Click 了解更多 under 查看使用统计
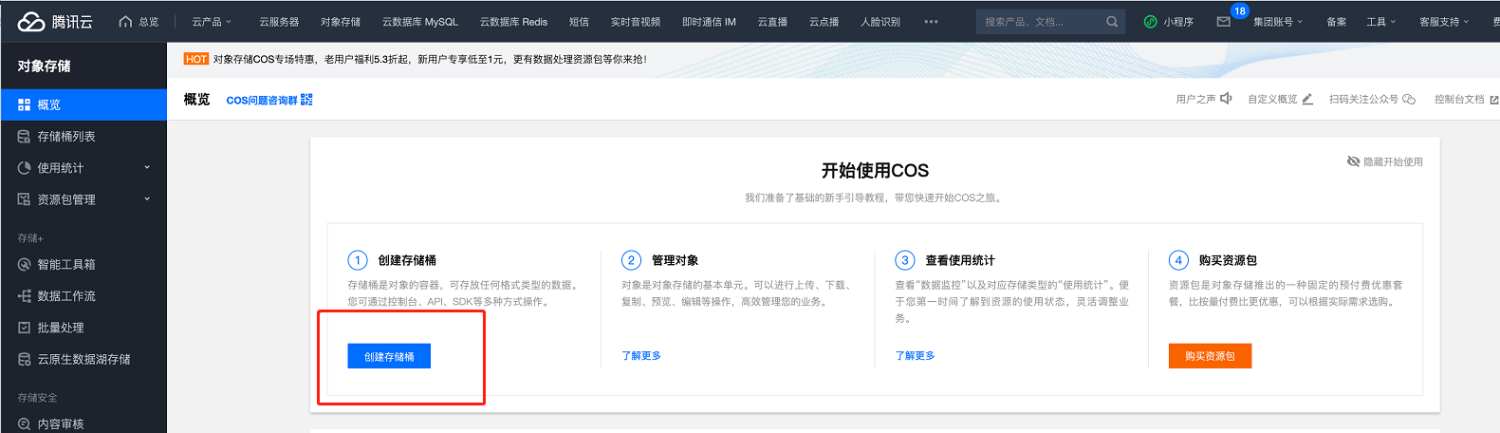The height and width of the screenshot is (433, 1500). tap(915, 355)
